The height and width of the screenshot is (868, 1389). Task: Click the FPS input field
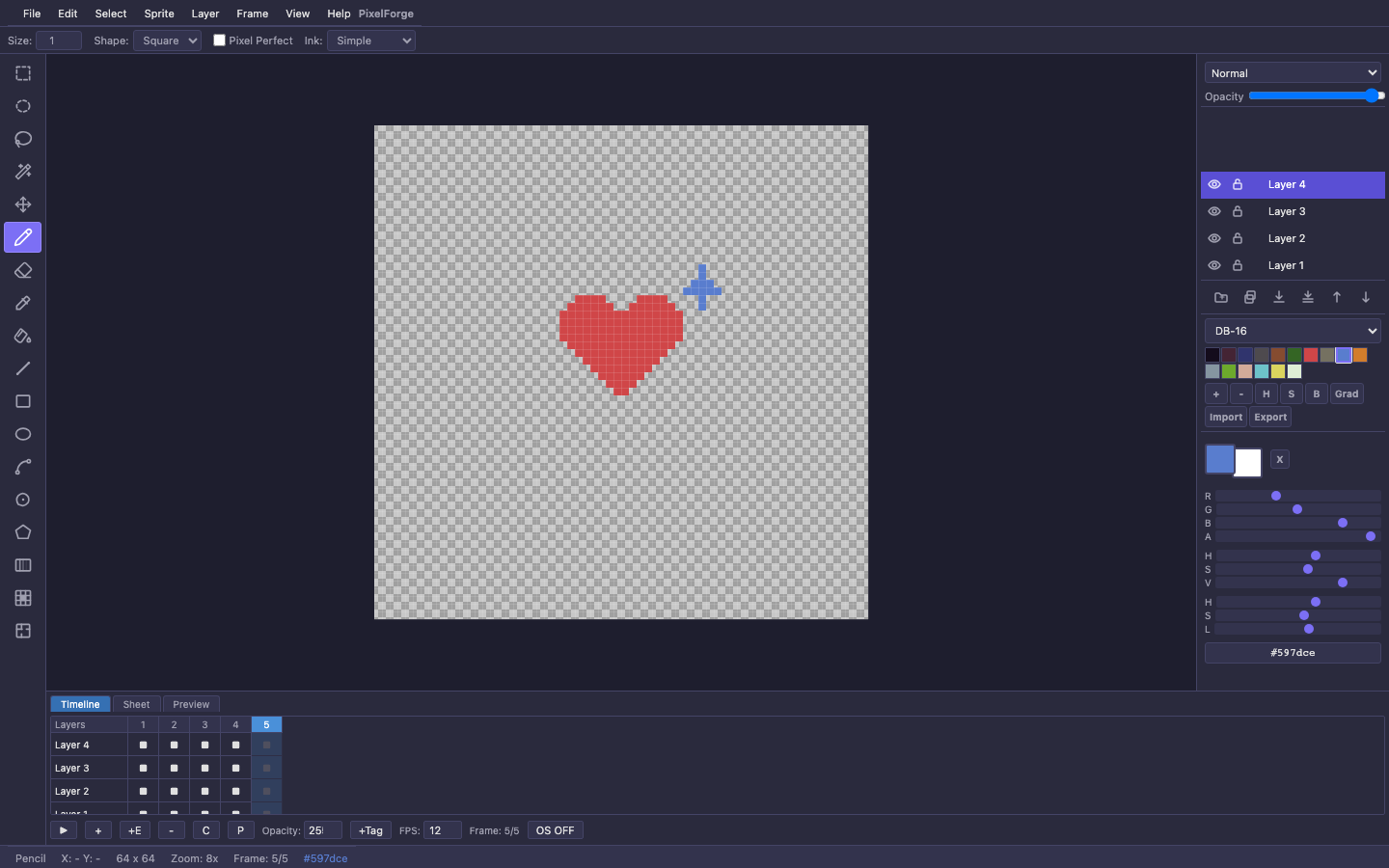(x=442, y=830)
